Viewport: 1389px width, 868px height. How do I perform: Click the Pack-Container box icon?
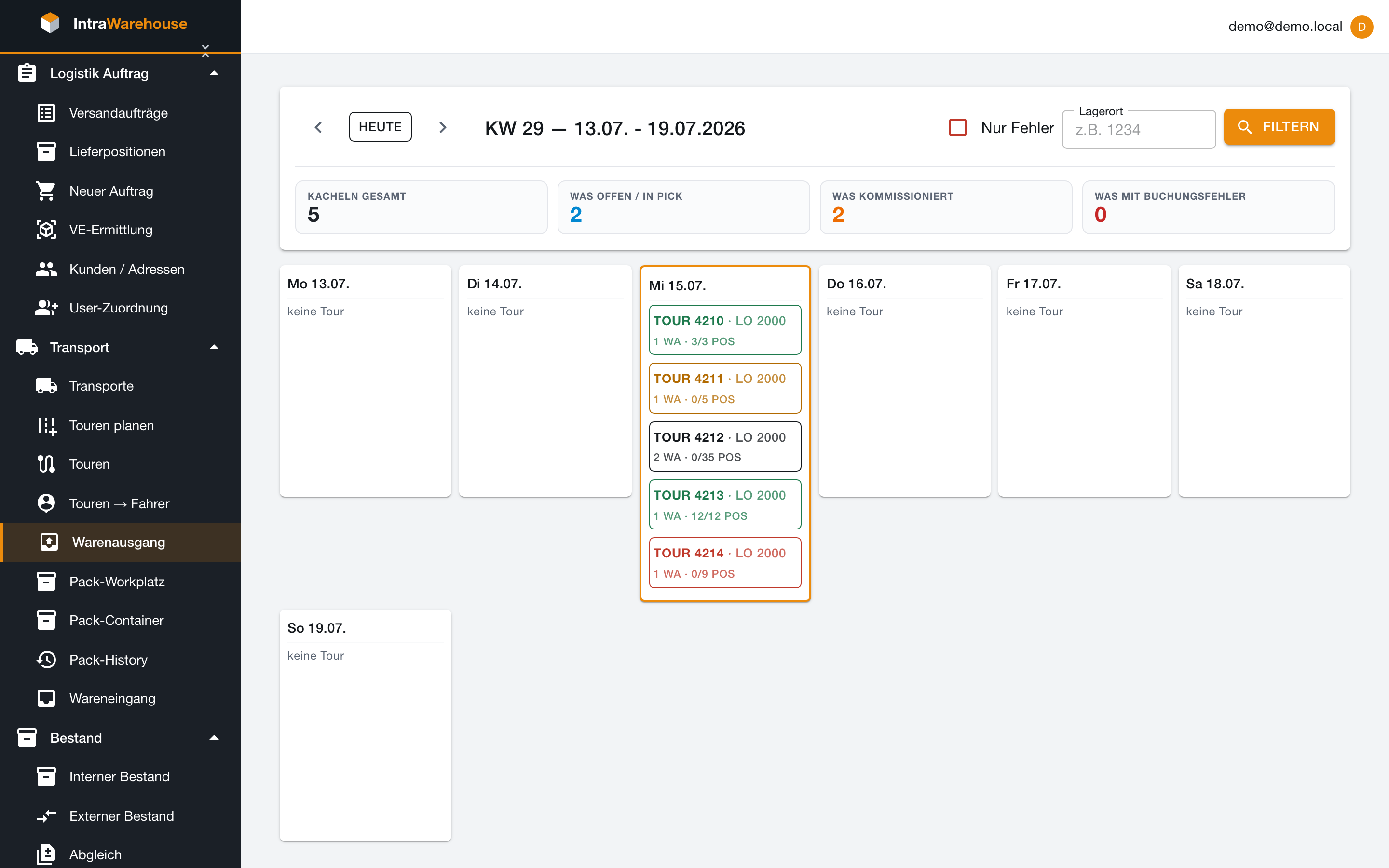(x=46, y=620)
